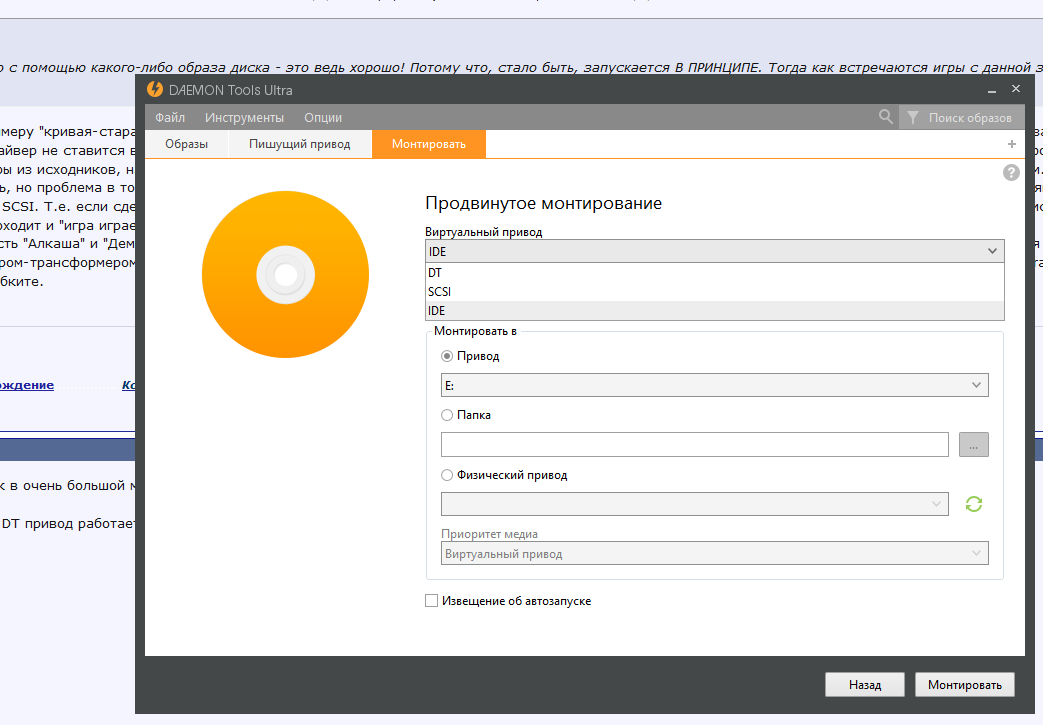Add a new tab with plus icon
This screenshot has height=725, width=1043.
tap(1011, 144)
